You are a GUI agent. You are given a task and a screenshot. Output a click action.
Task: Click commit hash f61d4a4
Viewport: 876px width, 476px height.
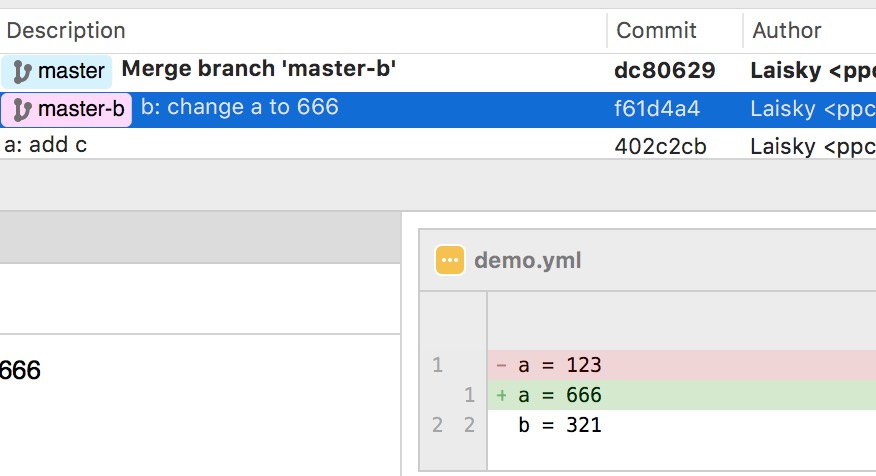[x=657, y=109]
